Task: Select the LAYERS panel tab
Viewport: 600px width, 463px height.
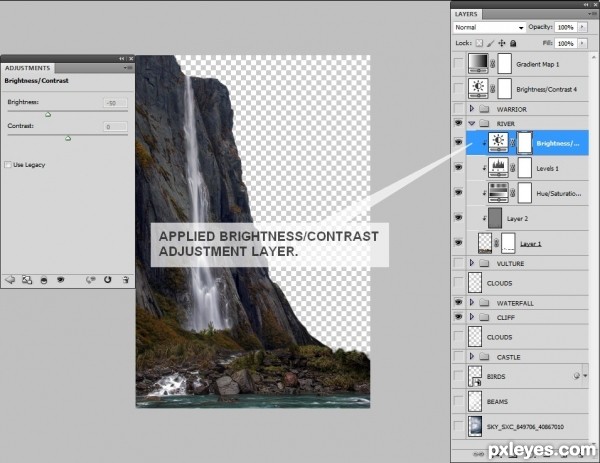Action: [x=466, y=14]
